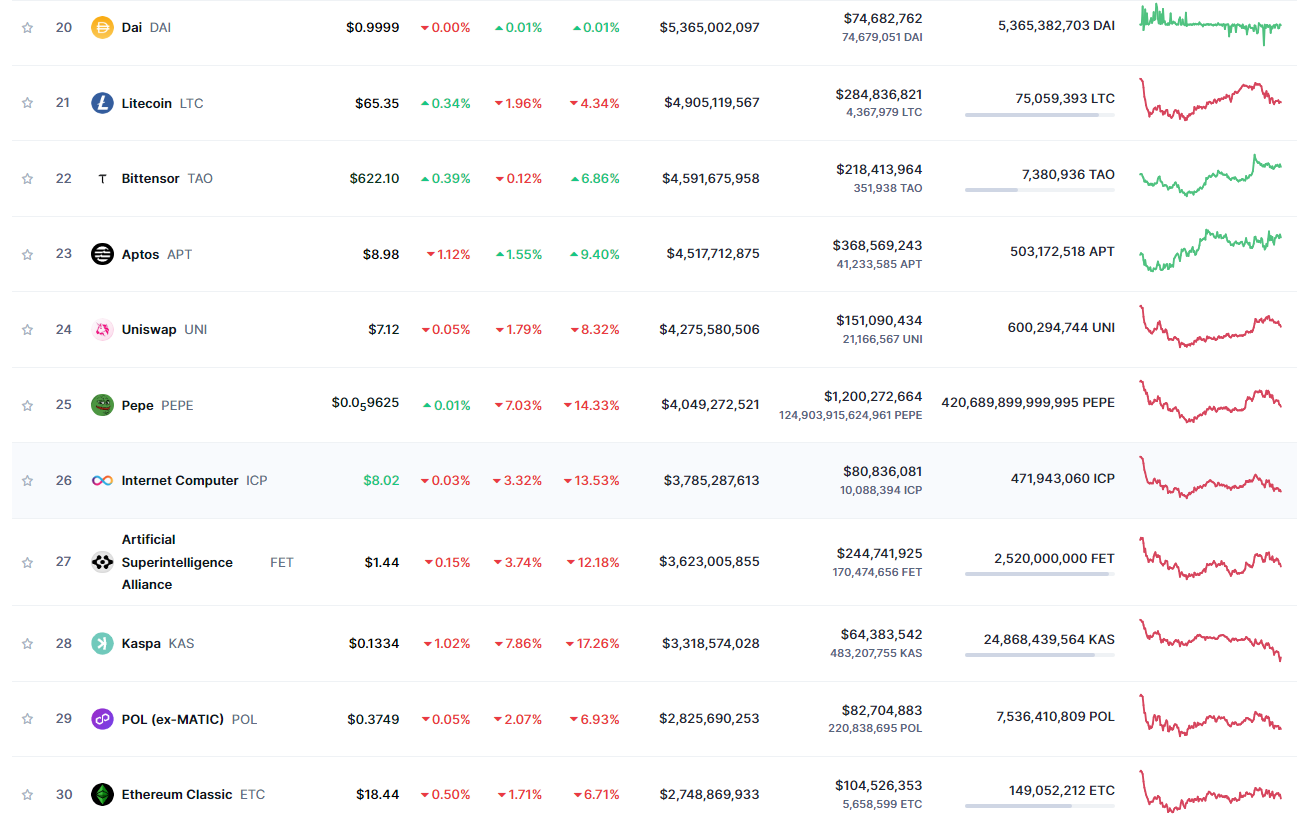Click Ethereum Classic volume $104,526,353

coord(879,785)
